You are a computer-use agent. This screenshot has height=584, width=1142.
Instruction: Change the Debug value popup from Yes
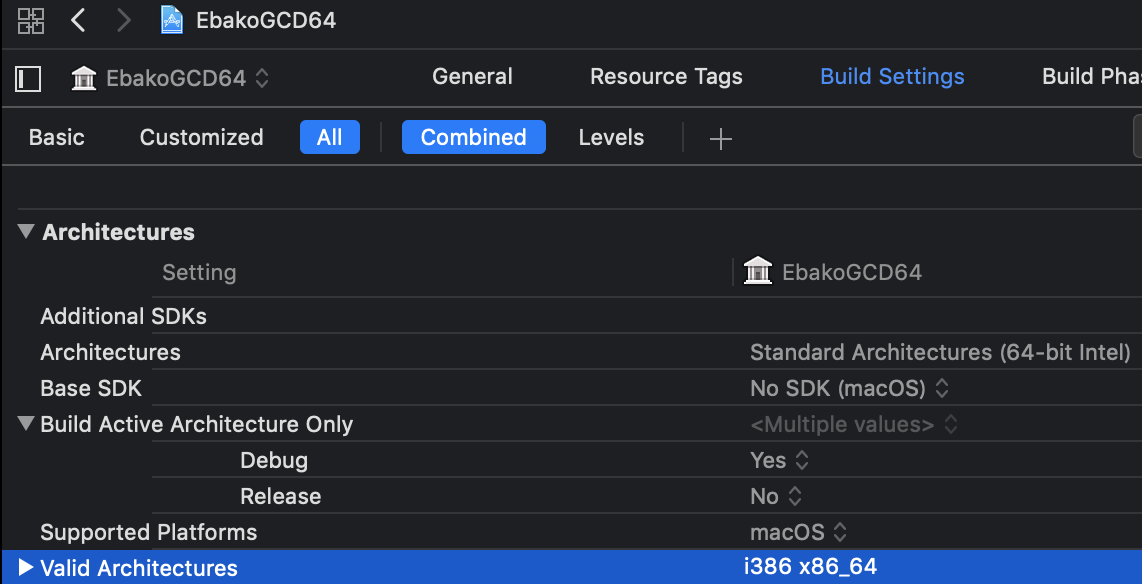click(x=779, y=460)
